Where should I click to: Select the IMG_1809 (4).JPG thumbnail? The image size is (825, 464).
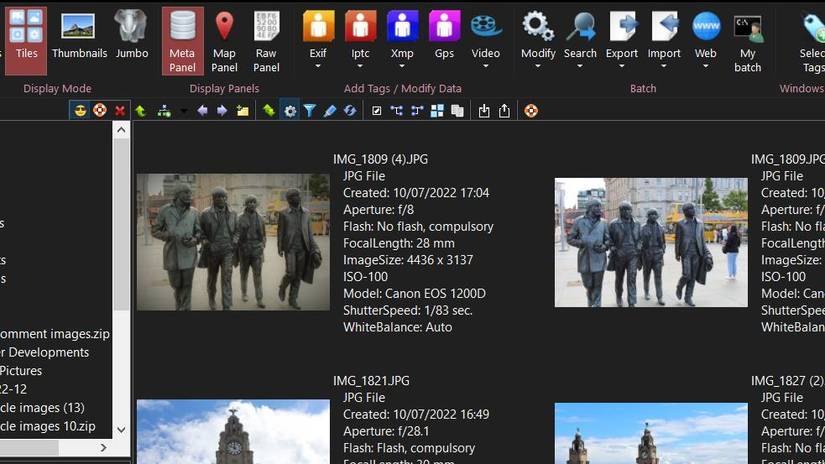233,242
